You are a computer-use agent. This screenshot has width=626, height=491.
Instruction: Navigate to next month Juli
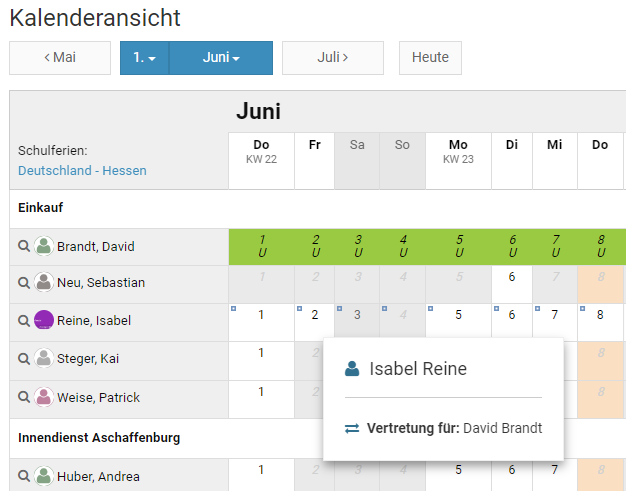(333, 58)
